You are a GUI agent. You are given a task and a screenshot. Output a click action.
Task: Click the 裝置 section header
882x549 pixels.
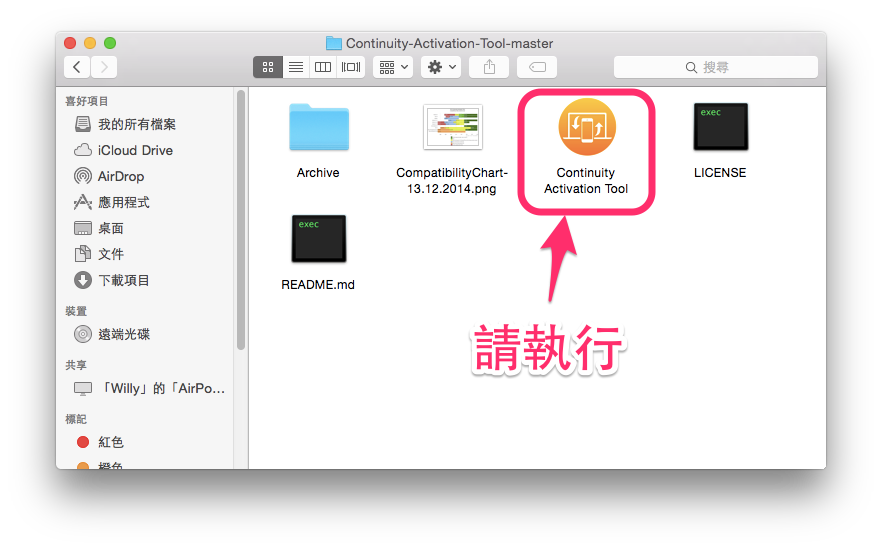tap(76, 311)
